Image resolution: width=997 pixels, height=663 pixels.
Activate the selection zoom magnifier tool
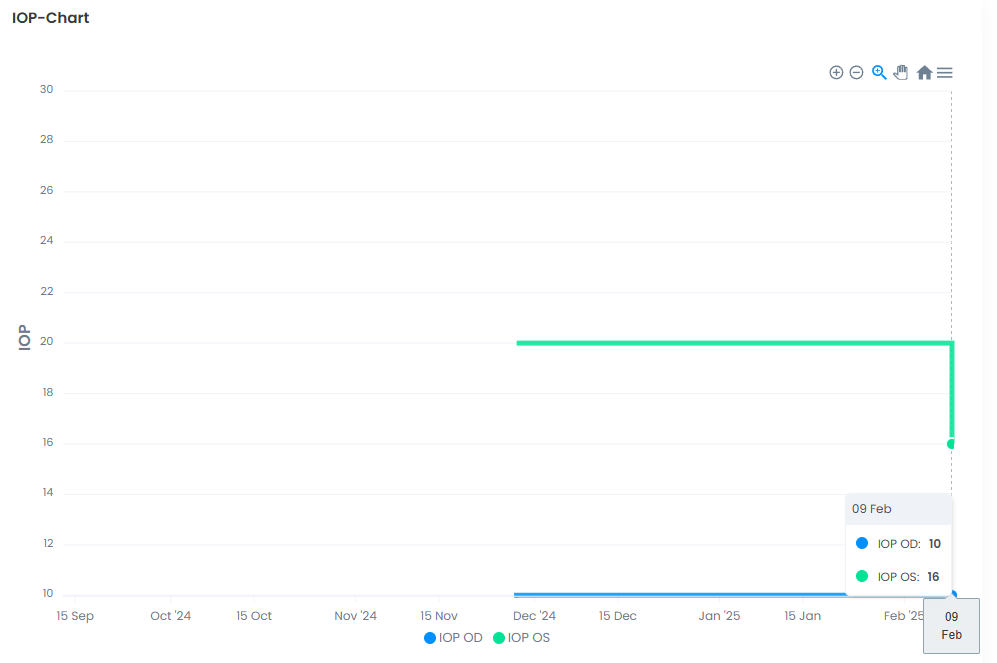[x=879, y=72]
